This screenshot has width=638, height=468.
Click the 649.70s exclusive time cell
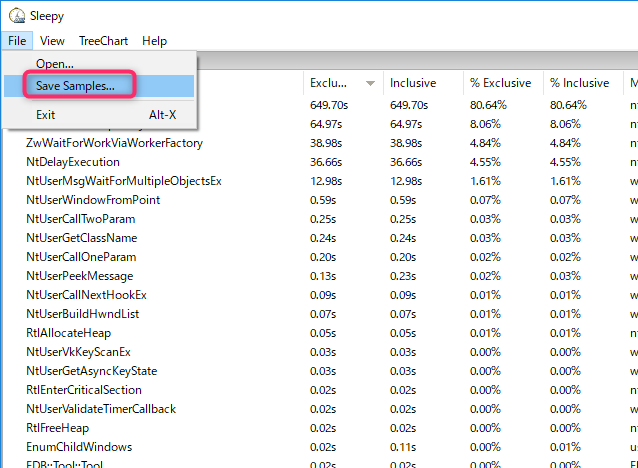click(x=329, y=105)
